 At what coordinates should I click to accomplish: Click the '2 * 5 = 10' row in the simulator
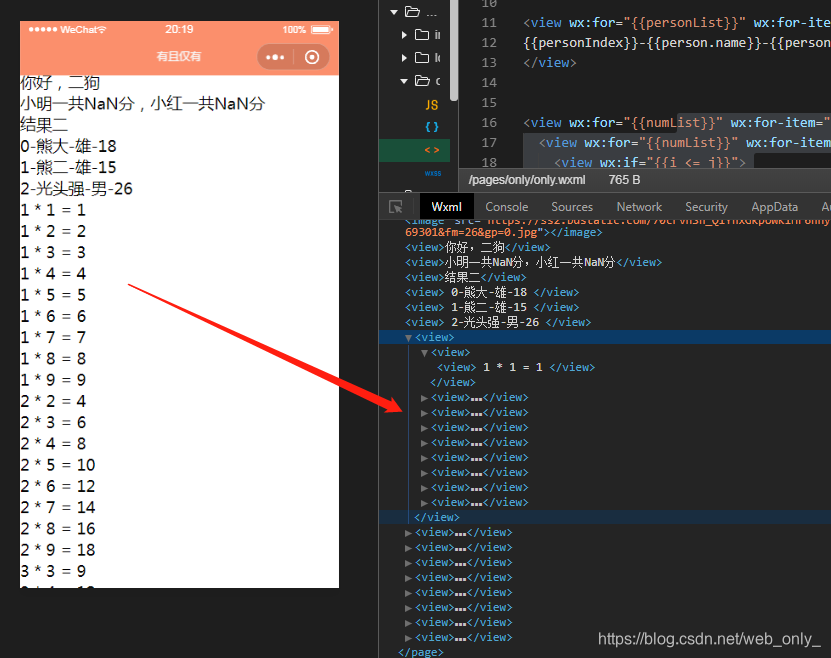[58, 465]
